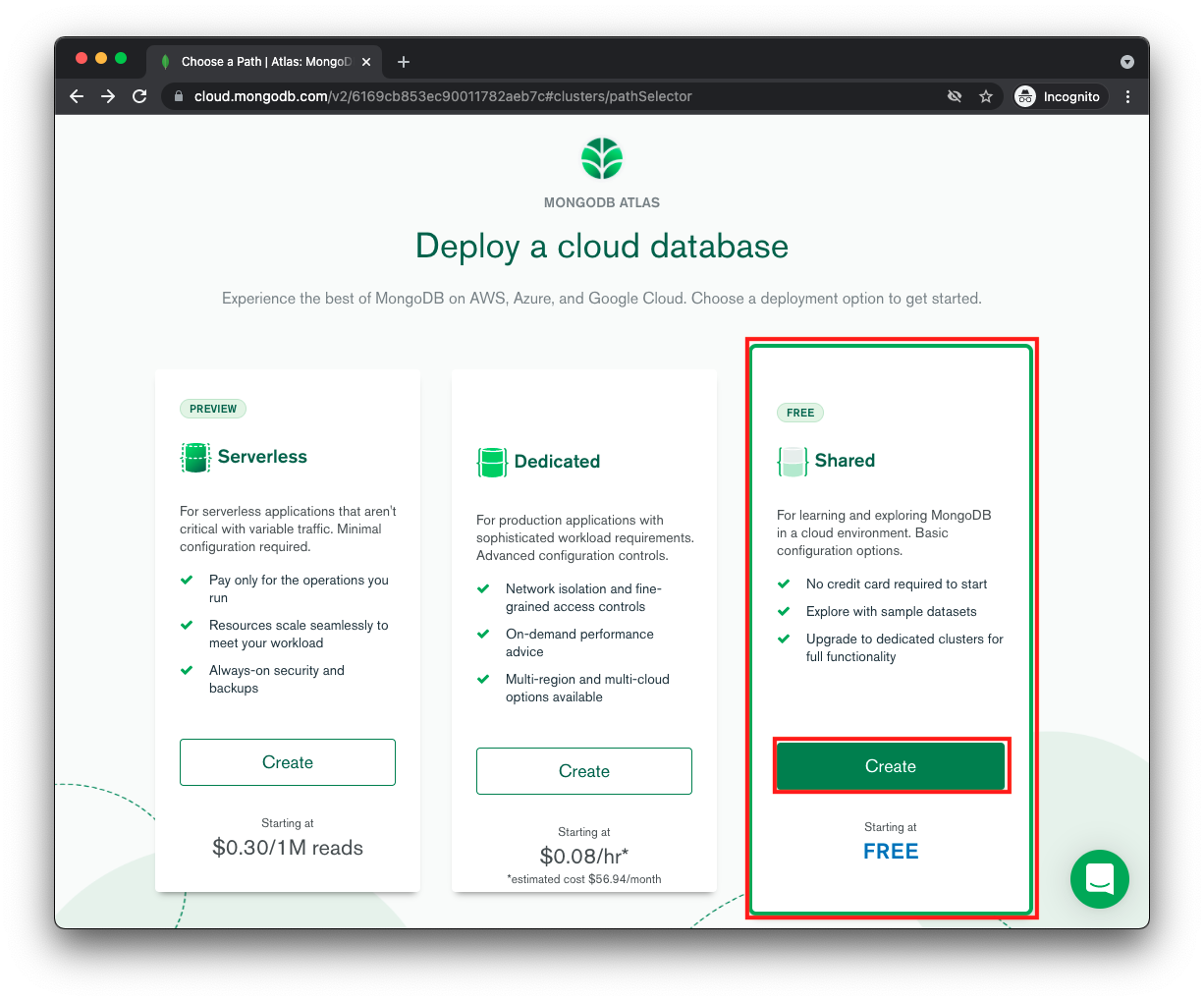Click the tracking-blocked eye icon in address bar

click(954, 96)
